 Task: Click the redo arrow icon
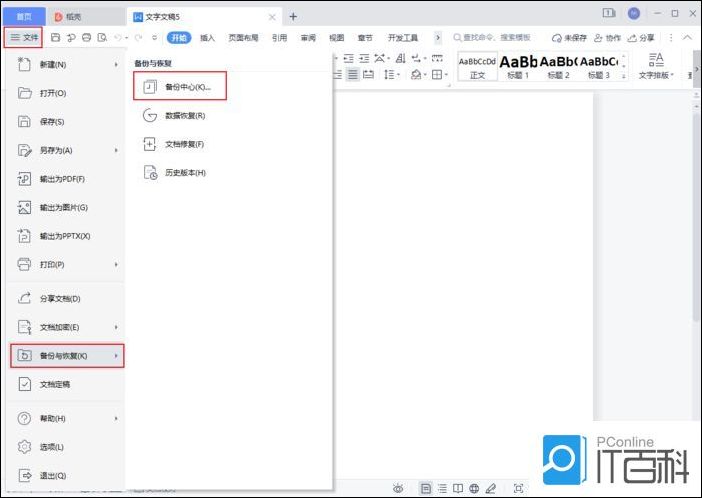(x=139, y=38)
